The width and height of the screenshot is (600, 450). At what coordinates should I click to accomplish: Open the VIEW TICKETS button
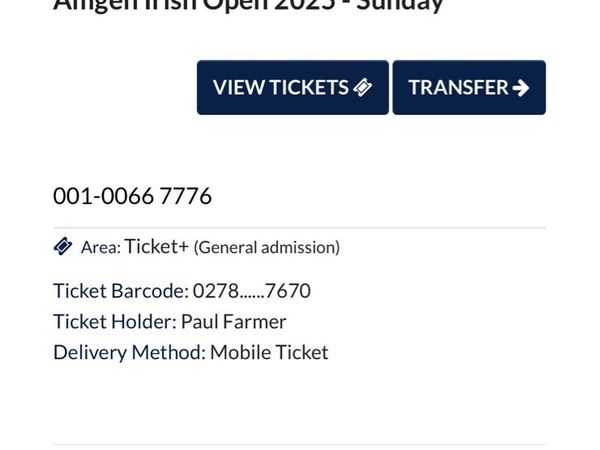[293, 87]
